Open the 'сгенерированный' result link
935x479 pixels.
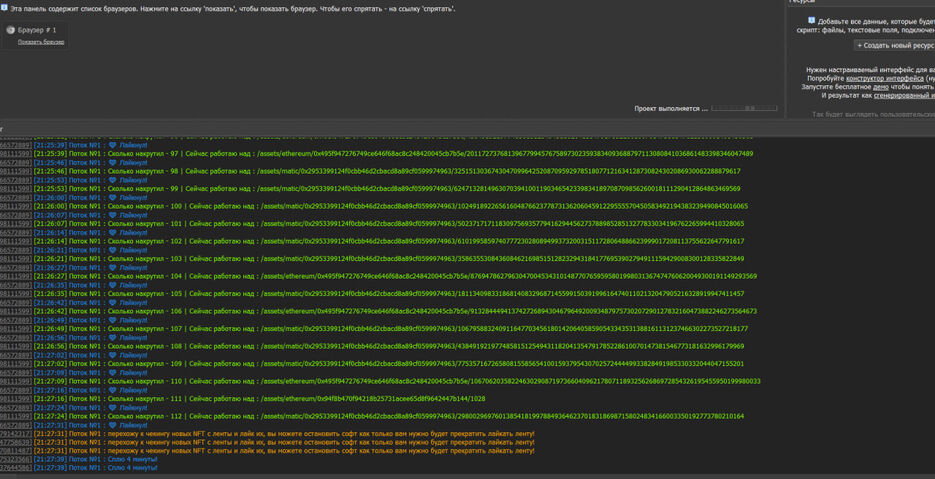(x=904, y=95)
